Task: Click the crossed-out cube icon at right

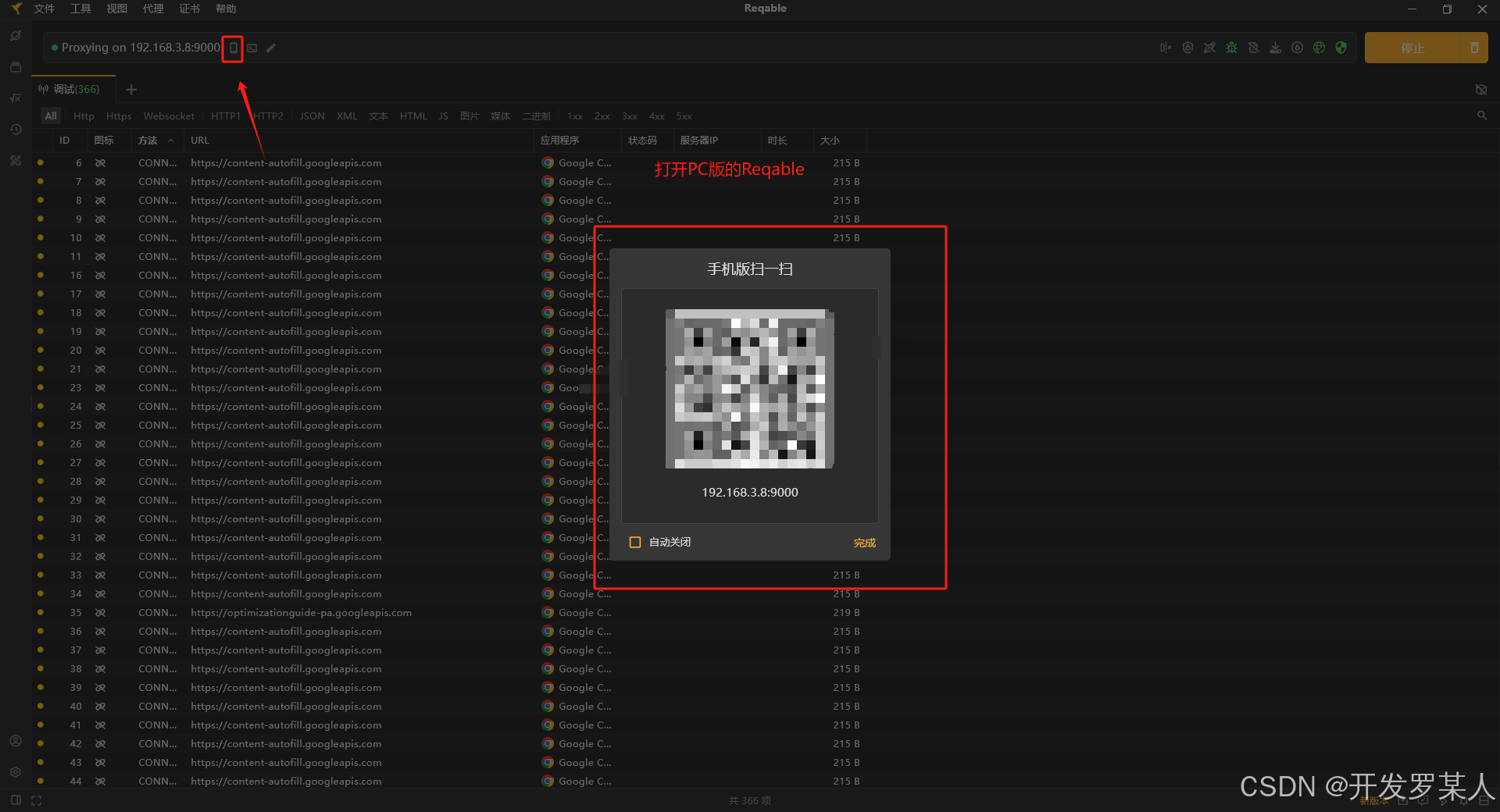Action: click(x=1481, y=90)
